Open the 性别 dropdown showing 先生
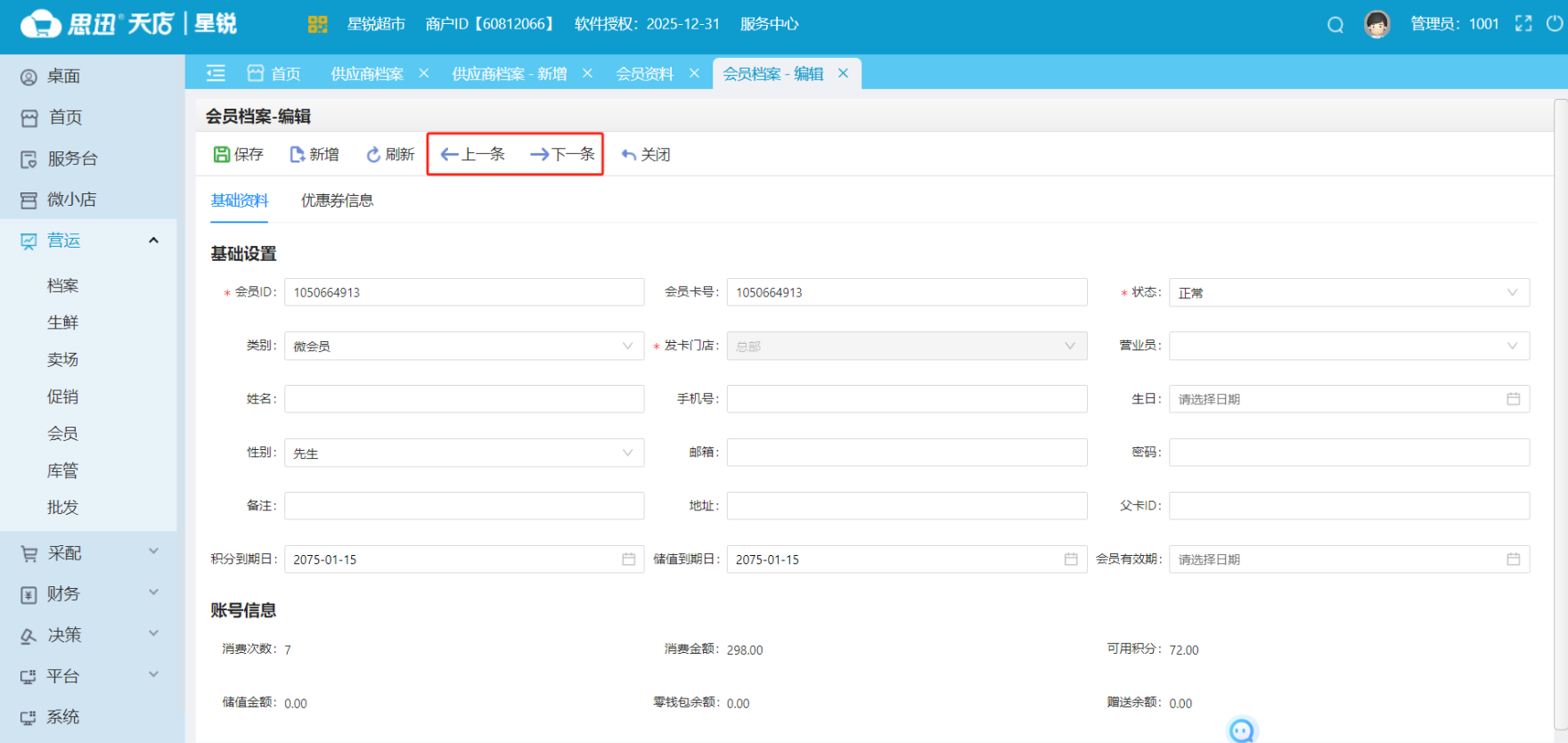1568x743 pixels. [463, 453]
